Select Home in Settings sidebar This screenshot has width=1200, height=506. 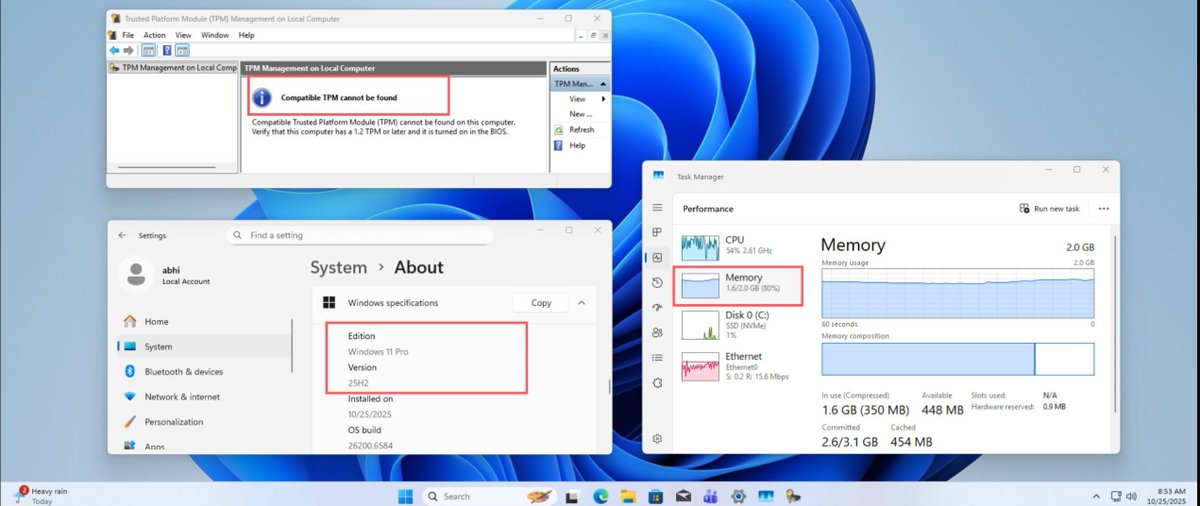click(204, 322)
